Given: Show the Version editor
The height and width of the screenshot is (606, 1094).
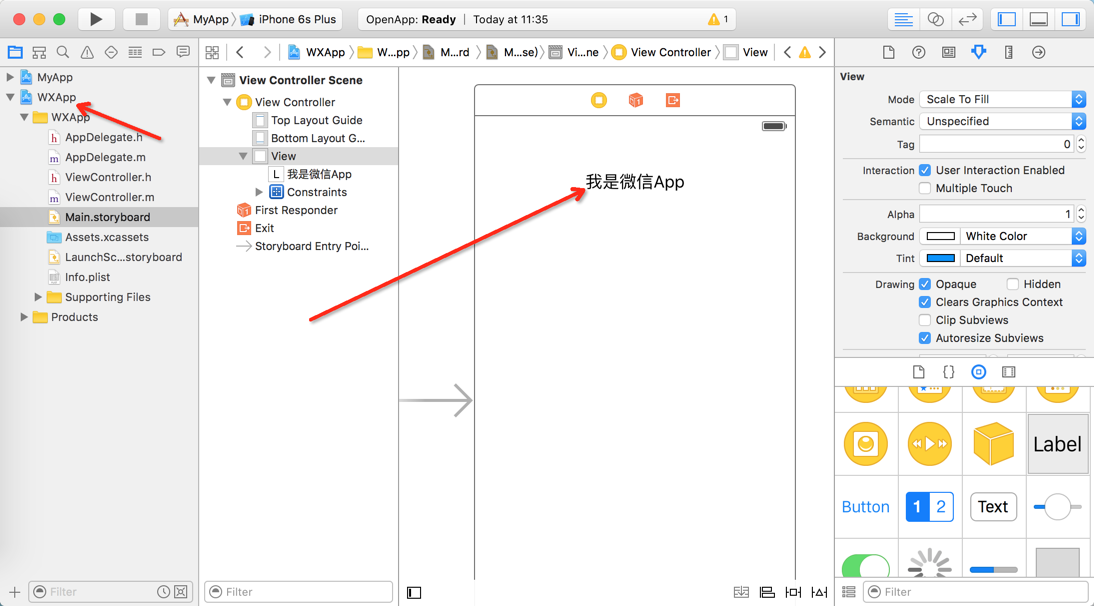Looking at the screenshot, I should (x=968, y=20).
